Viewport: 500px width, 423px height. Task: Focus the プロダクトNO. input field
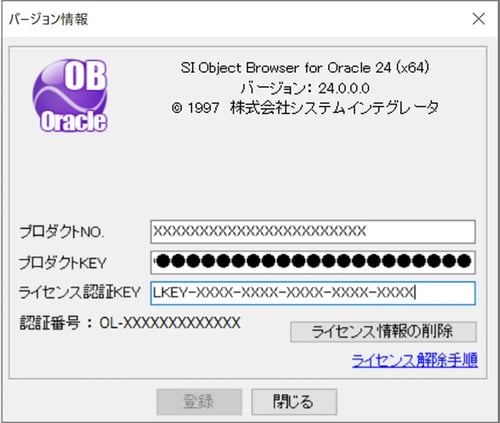(313, 231)
